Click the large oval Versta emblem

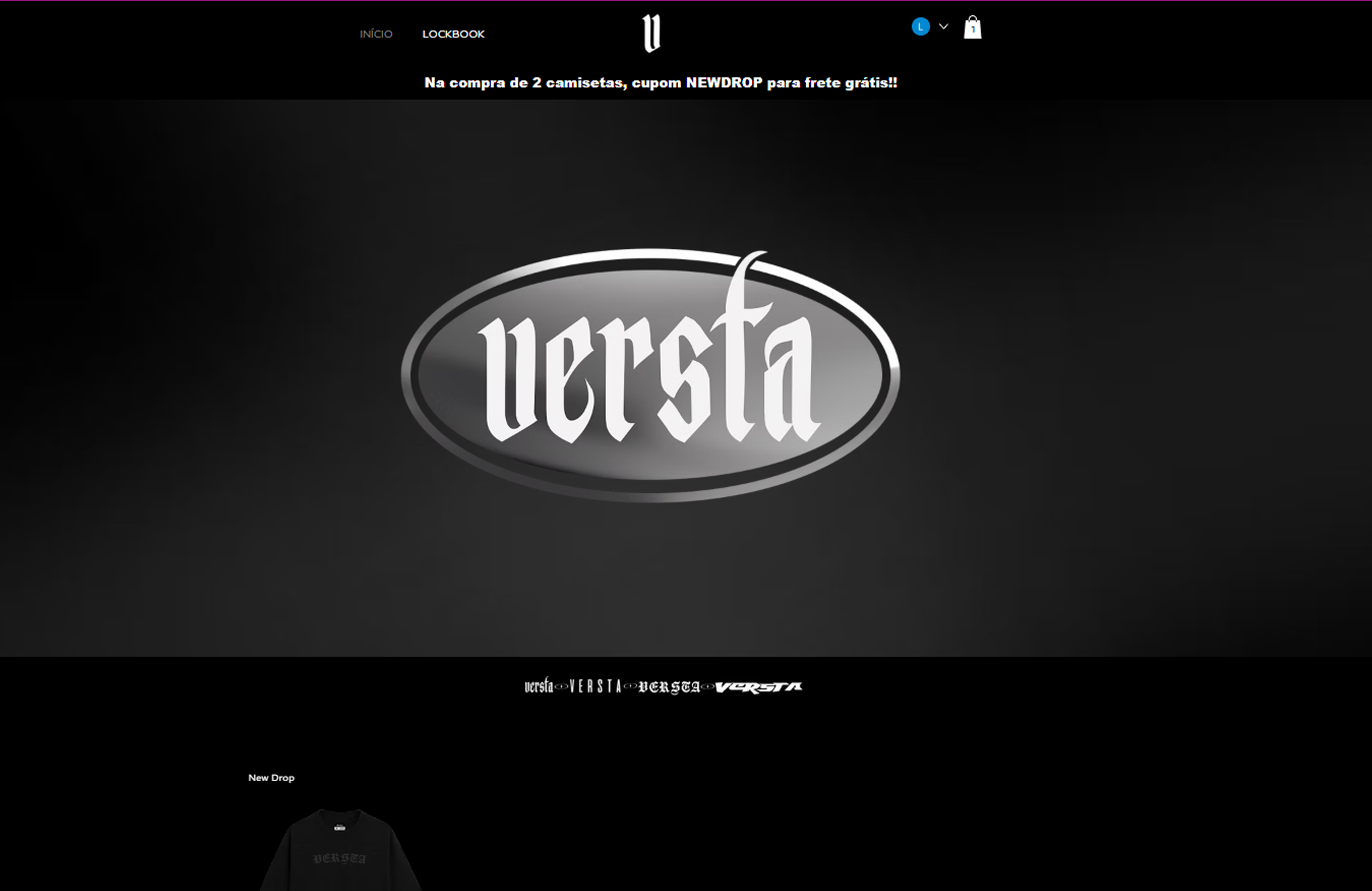pyautogui.click(x=650, y=375)
